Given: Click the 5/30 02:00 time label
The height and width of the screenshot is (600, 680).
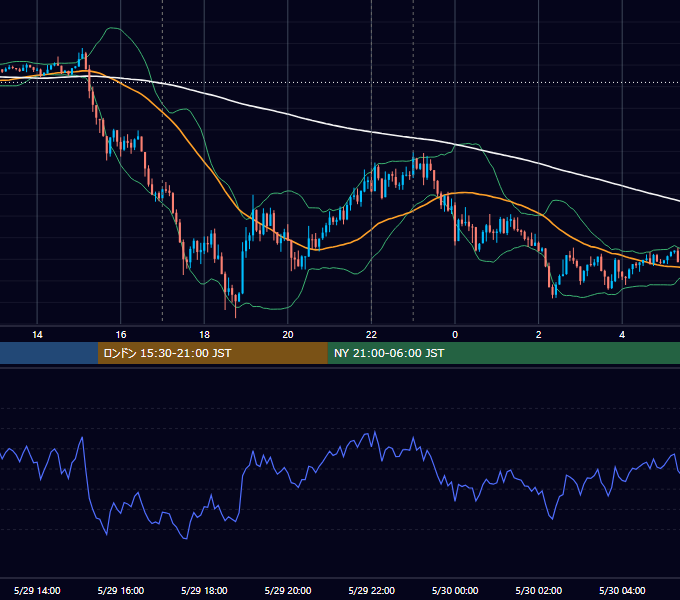Looking at the screenshot, I should (x=539, y=590).
